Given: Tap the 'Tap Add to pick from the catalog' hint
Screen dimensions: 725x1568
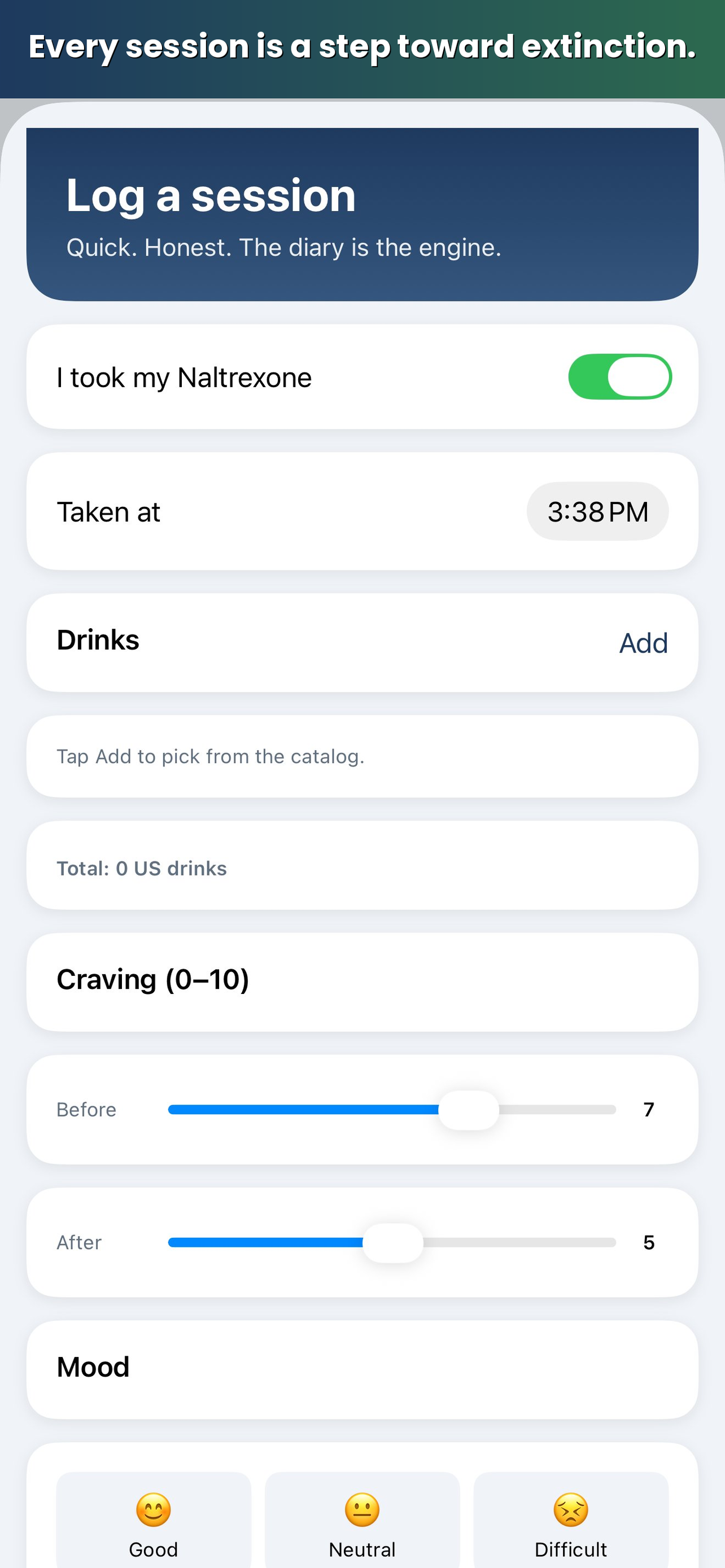Looking at the screenshot, I should click(211, 756).
